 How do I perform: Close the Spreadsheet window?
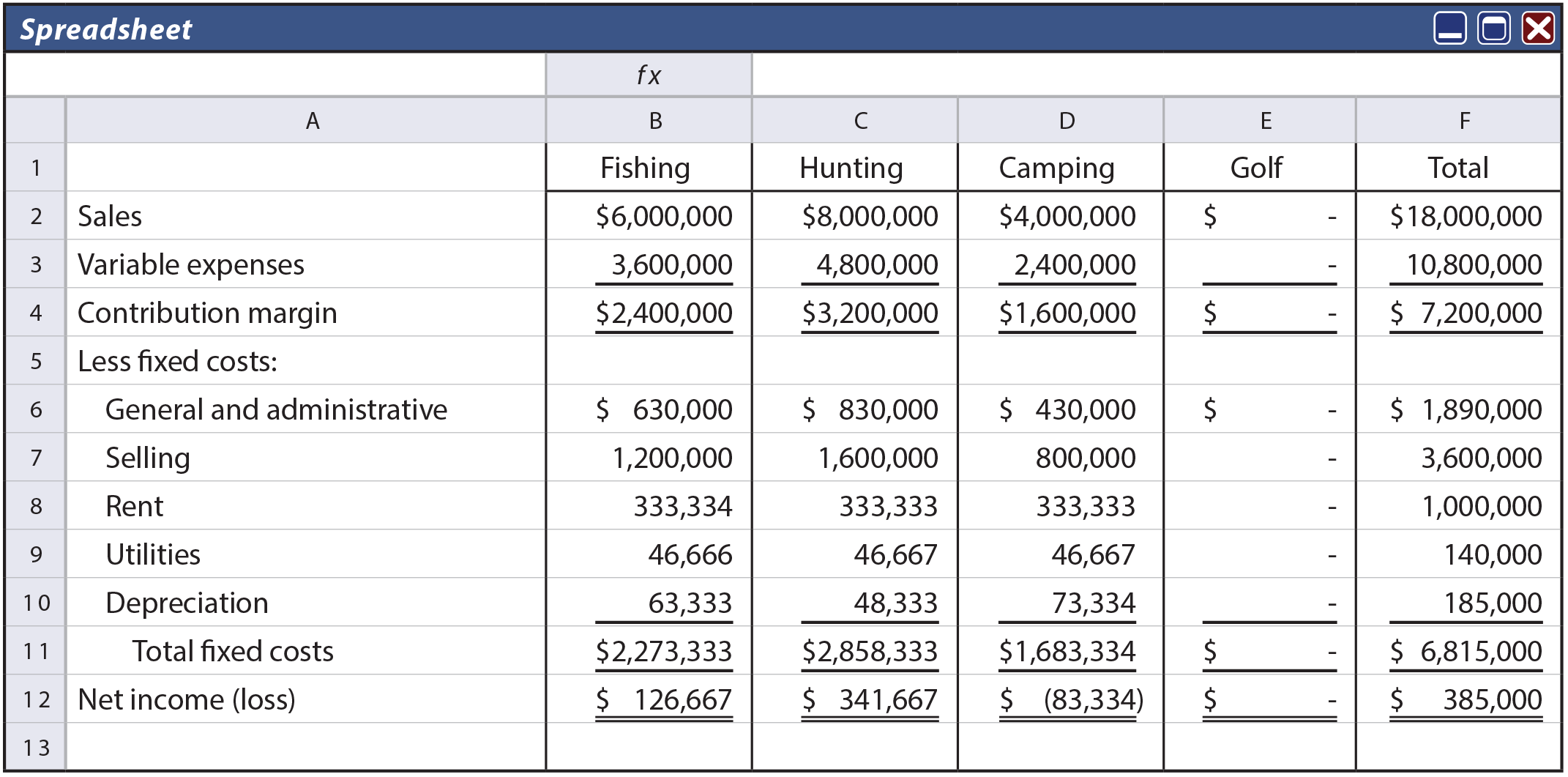point(1538,29)
